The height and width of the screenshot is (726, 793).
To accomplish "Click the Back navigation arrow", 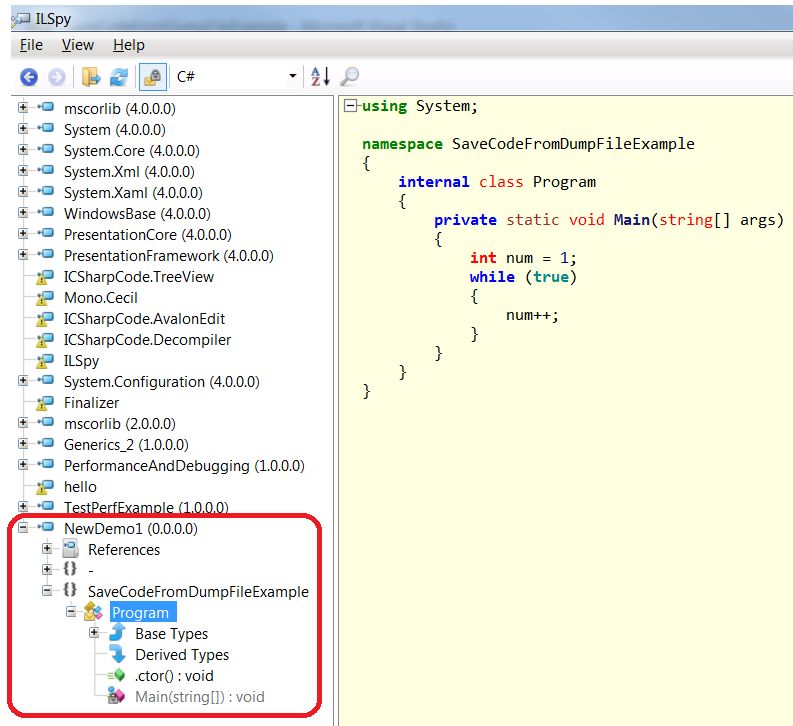I will click(29, 77).
